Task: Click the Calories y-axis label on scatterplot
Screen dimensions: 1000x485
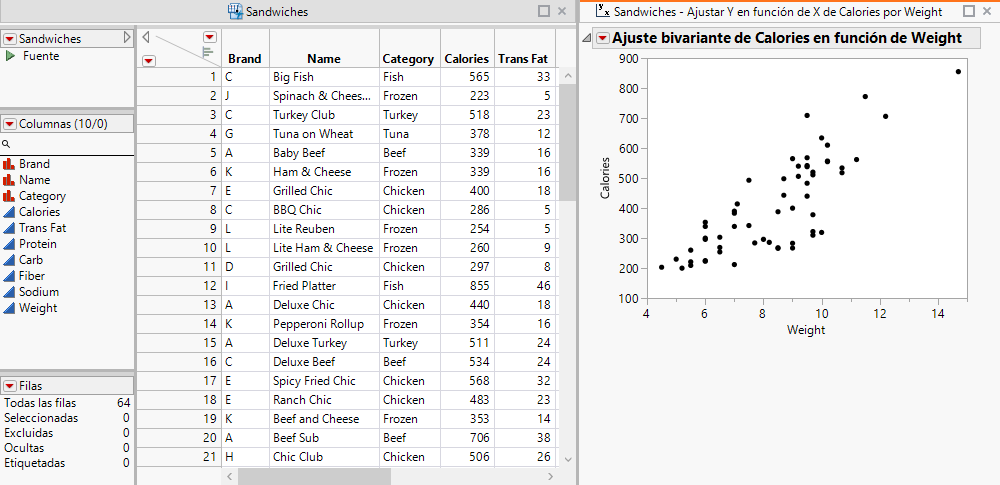Action: 606,177
